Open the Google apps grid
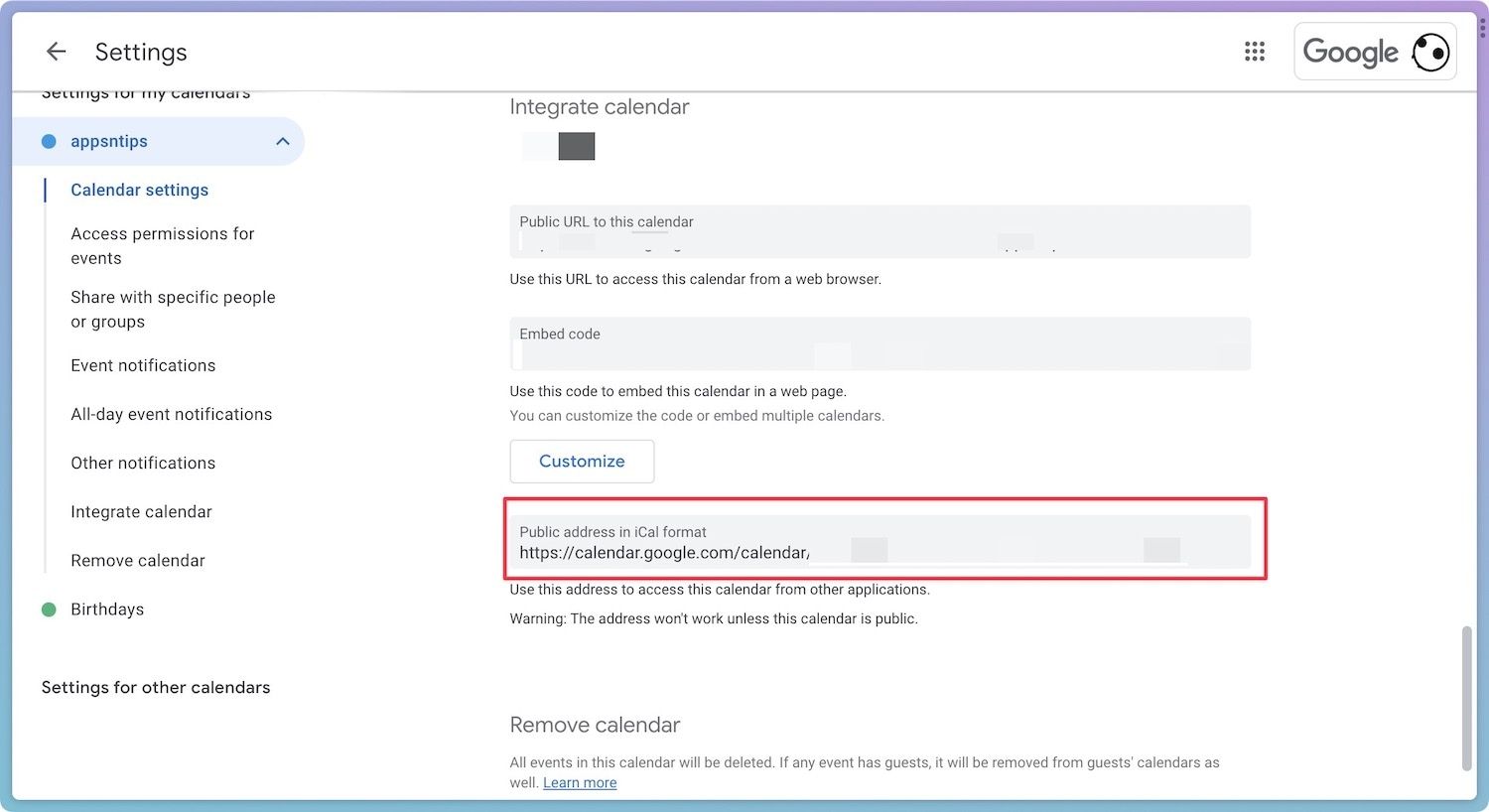This screenshot has height=812, width=1489. click(x=1255, y=52)
